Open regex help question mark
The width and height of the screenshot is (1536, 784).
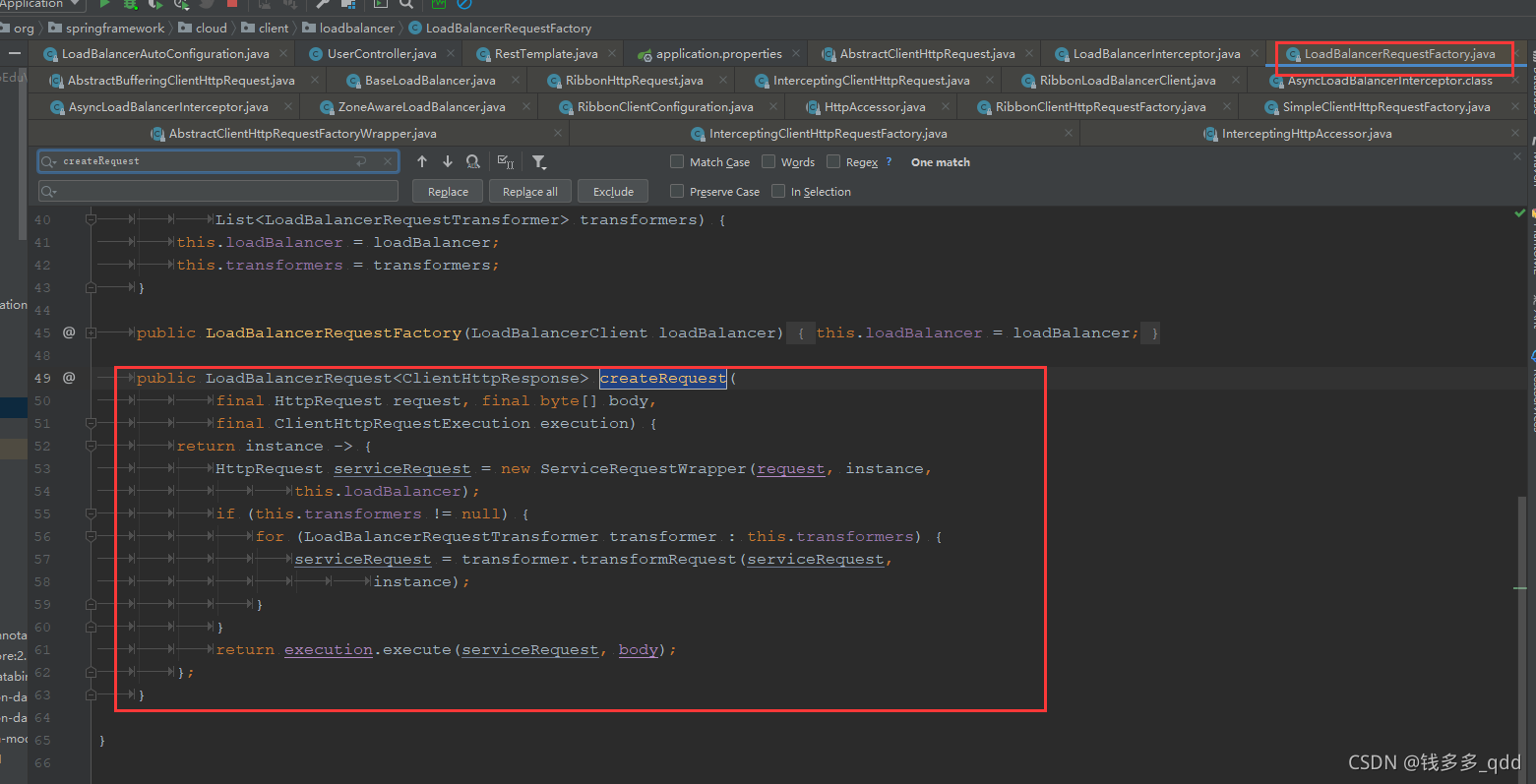click(x=889, y=162)
